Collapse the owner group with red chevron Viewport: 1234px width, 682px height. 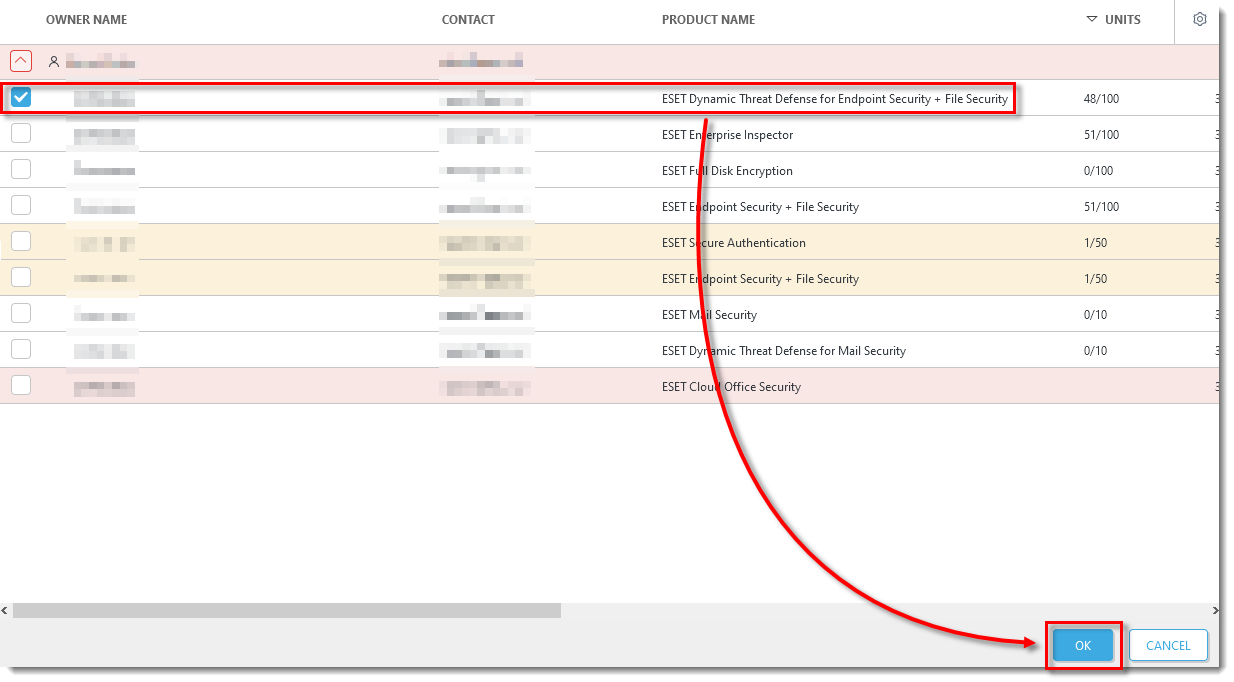click(21, 61)
